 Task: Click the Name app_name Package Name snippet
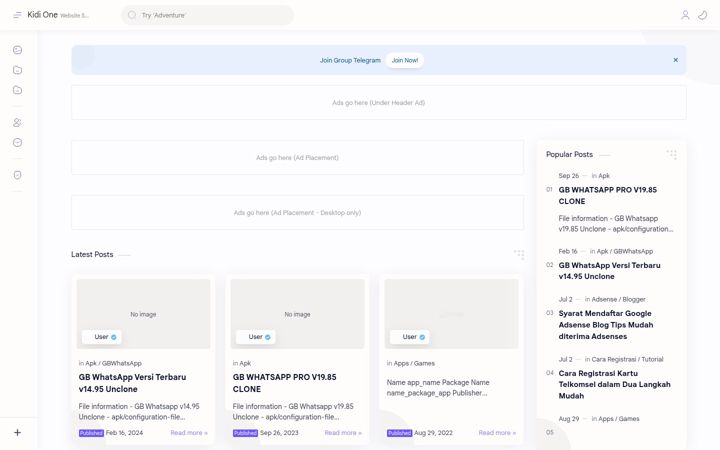coord(438,388)
